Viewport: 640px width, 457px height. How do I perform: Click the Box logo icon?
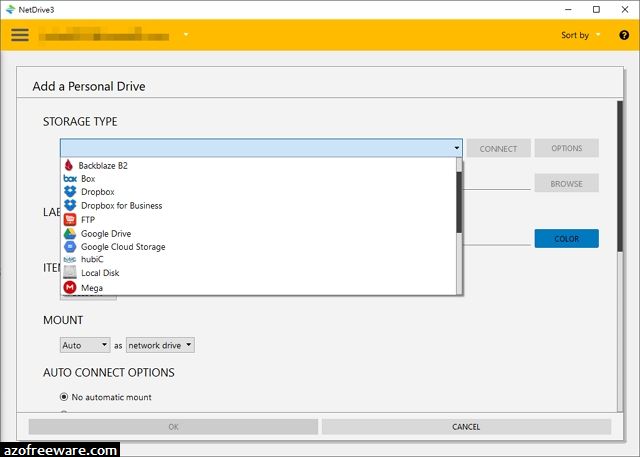(70, 179)
